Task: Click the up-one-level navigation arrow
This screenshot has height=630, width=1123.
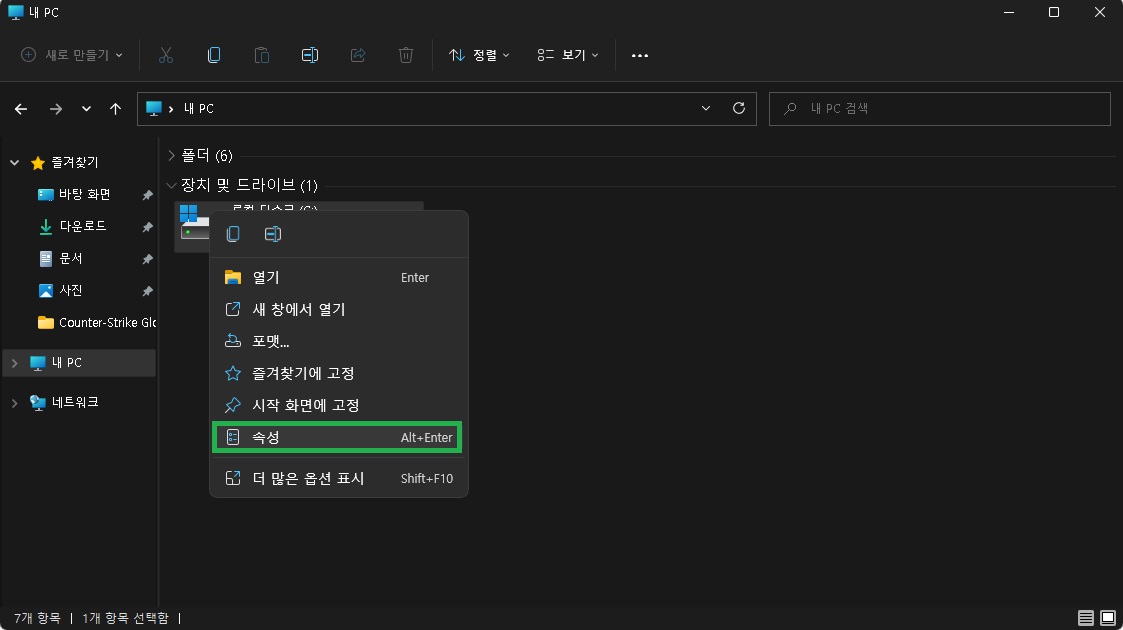Action: coord(115,108)
